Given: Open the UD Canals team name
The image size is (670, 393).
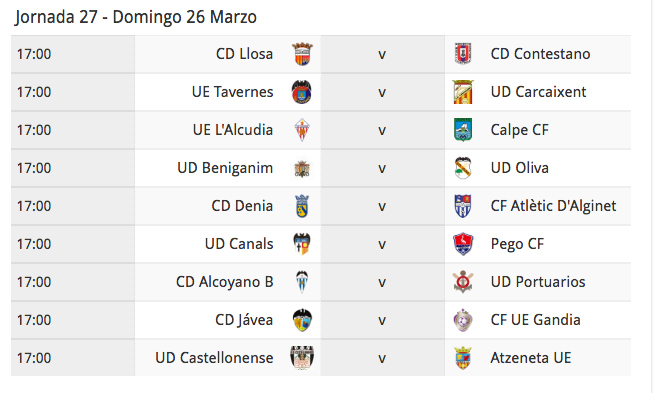Looking at the screenshot, I should (x=239, y=244).
